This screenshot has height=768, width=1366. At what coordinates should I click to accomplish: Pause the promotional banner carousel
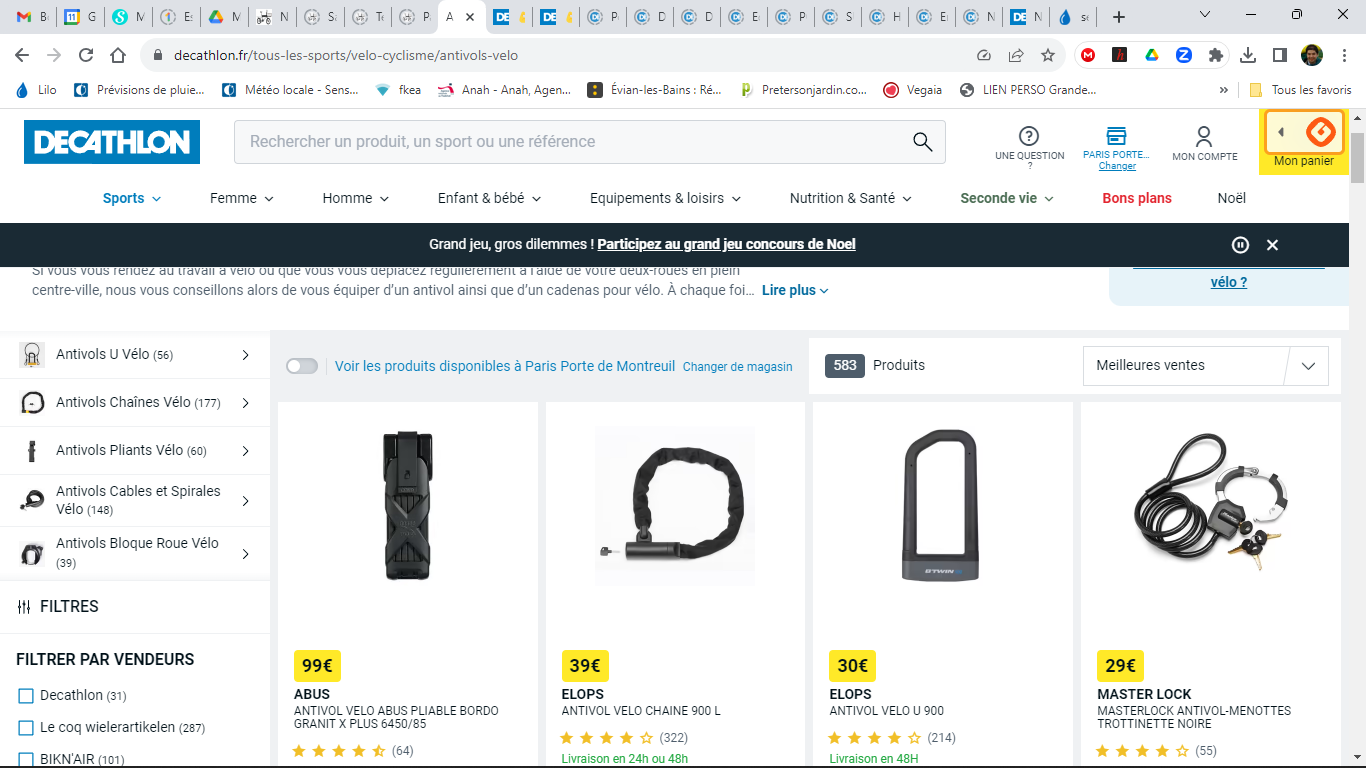tap(1240, 245)
